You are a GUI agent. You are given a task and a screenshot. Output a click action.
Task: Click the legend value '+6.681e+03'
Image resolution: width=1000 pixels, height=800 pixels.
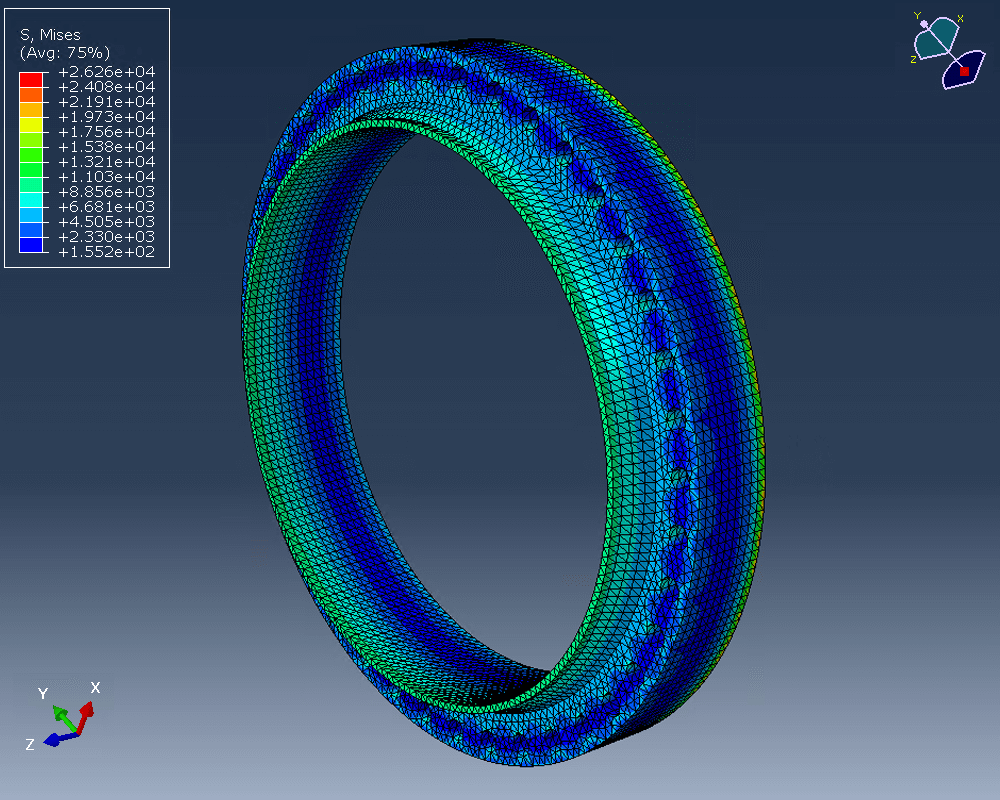click(x=107, y=207)
